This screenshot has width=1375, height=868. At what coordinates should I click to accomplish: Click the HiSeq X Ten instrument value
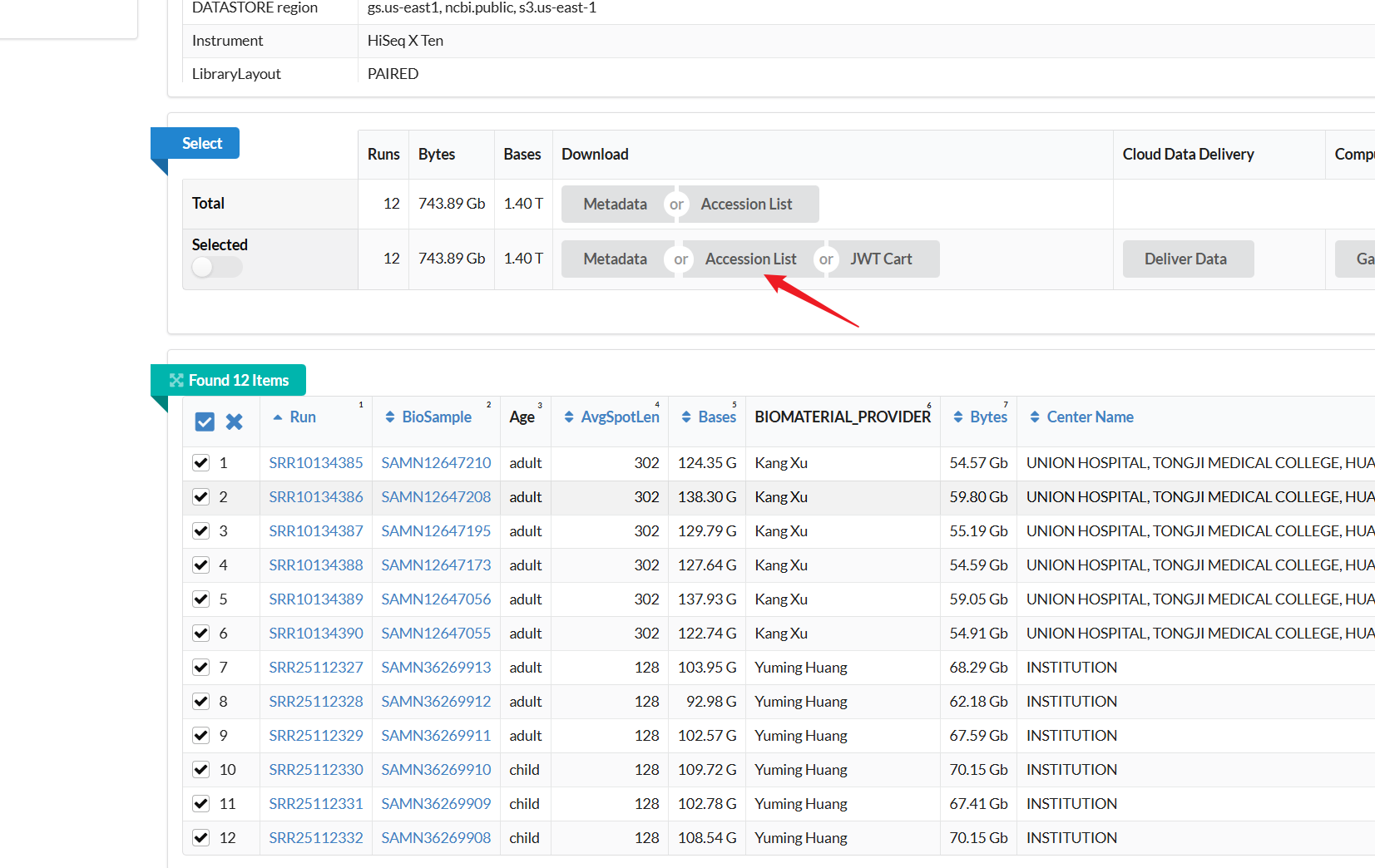(405, 41)
